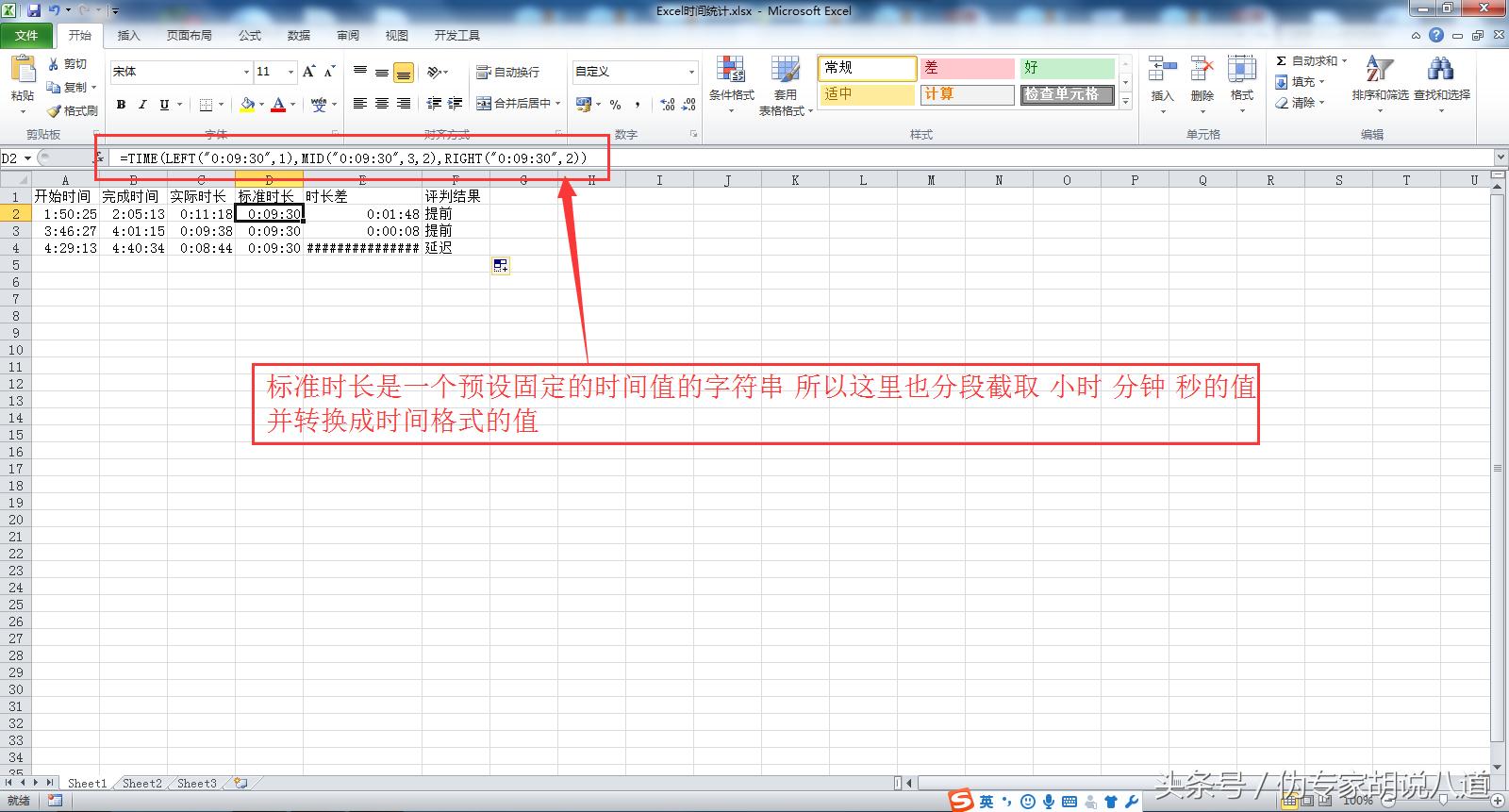Screen dimensions: 1509x812
Task: Cut the selection with 剪切
Action: coord(68,64)
